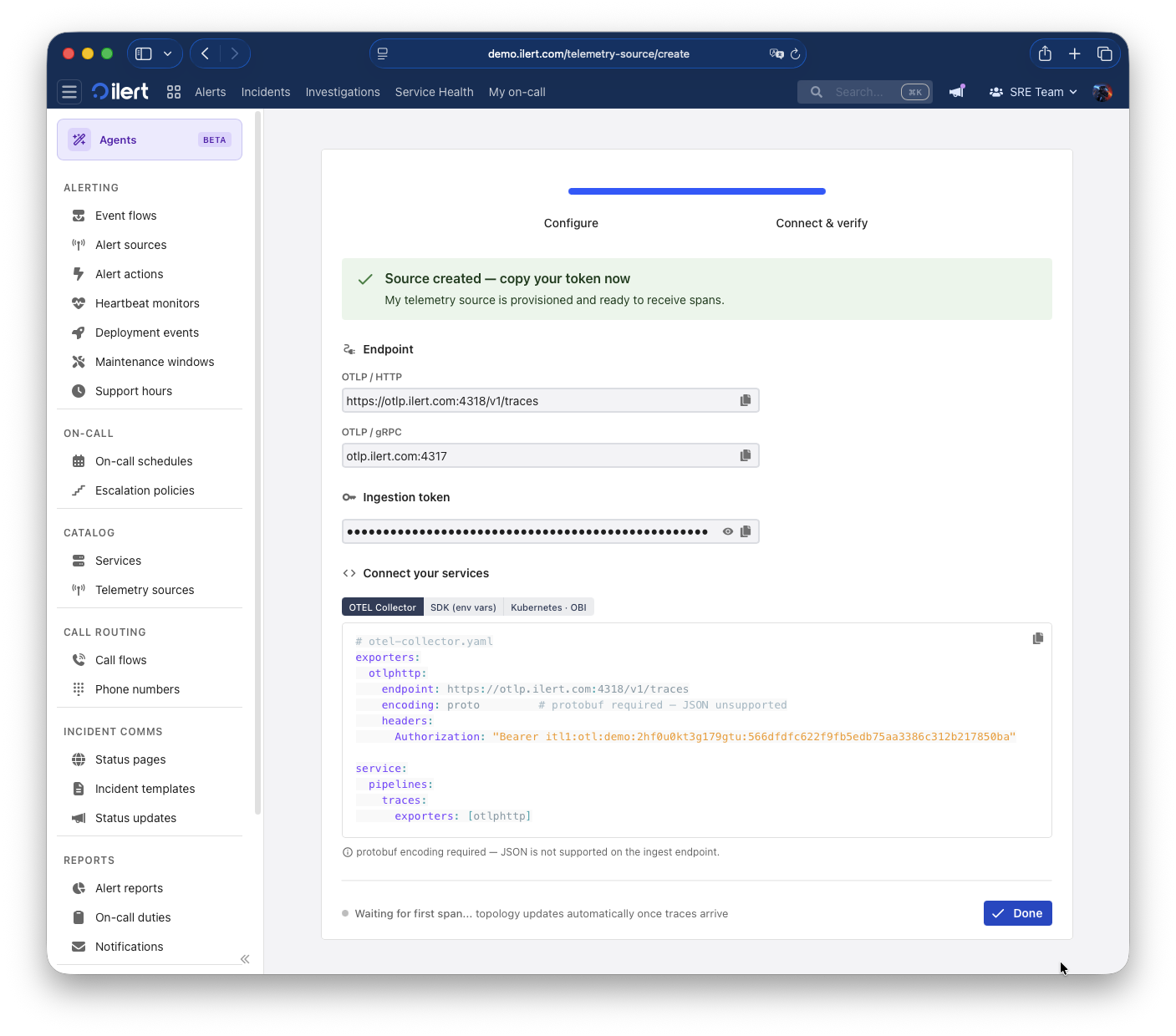Open Services catalog
Image resolution: width=1176 pixels, height=1036 pixels.
point(150,561)
